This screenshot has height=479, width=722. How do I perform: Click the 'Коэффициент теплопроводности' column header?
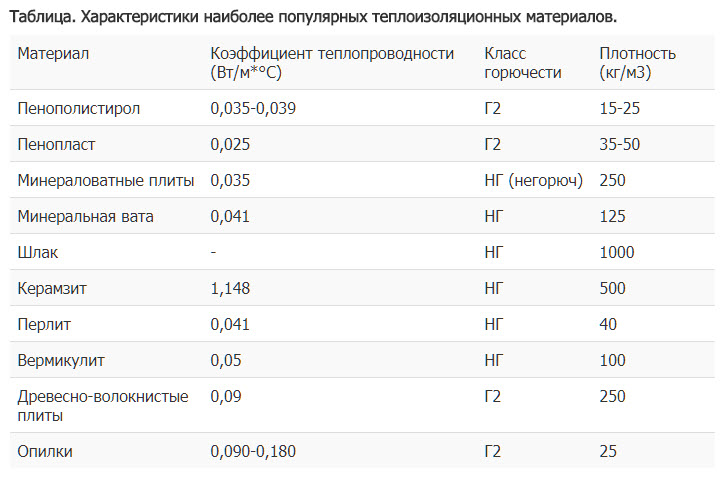coord(332,63)
